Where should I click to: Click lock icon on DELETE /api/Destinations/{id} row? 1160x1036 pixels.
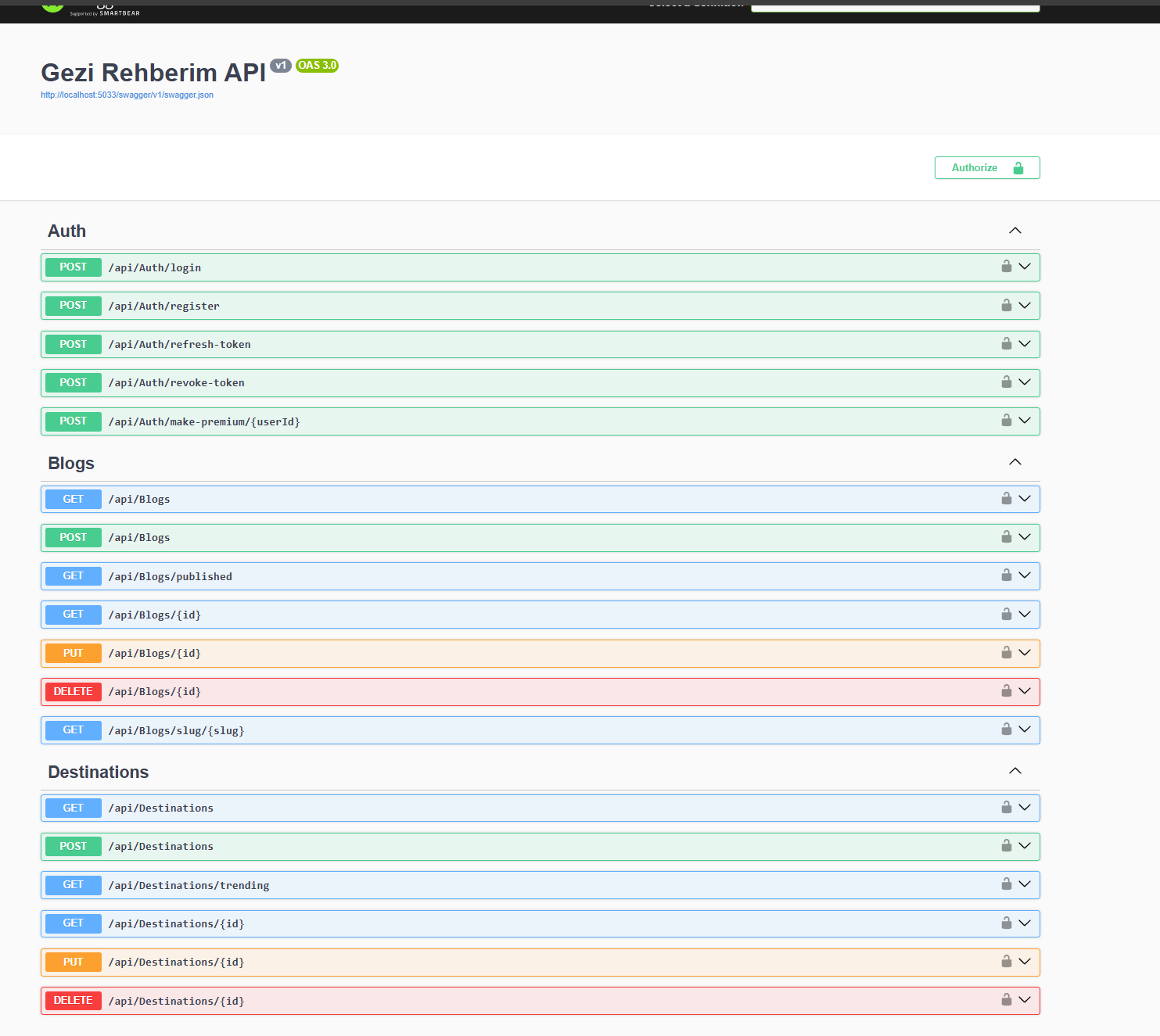pyautogui.click(x=1007, y=999)
